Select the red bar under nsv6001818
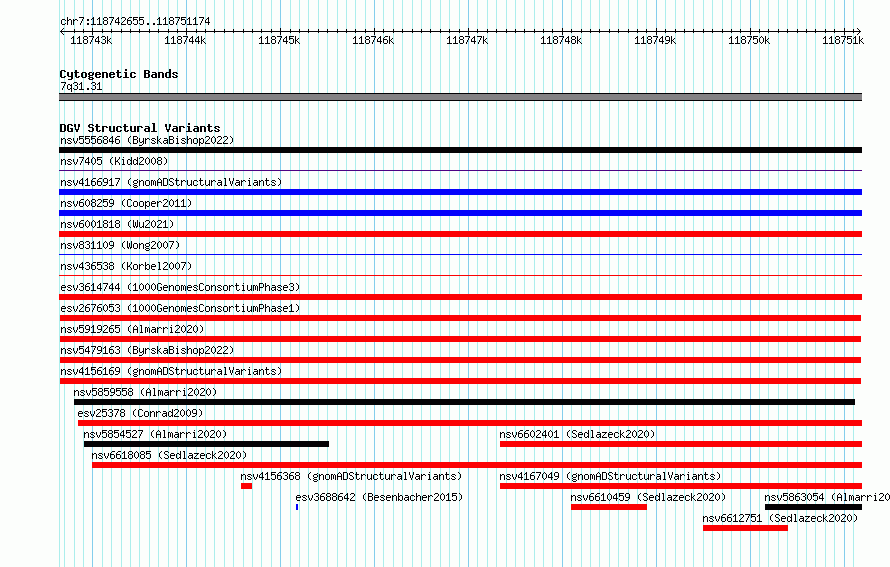This screenshot has height=567, width=890. (460, 234)
